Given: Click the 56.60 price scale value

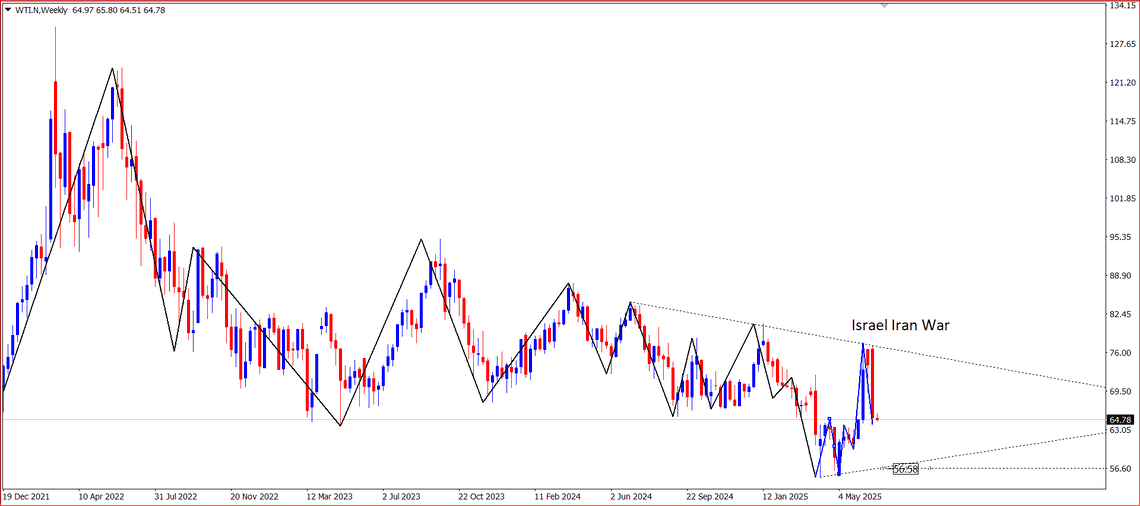Looking at the screenshot, I should pyautogui.click(x=1121, y=468).
